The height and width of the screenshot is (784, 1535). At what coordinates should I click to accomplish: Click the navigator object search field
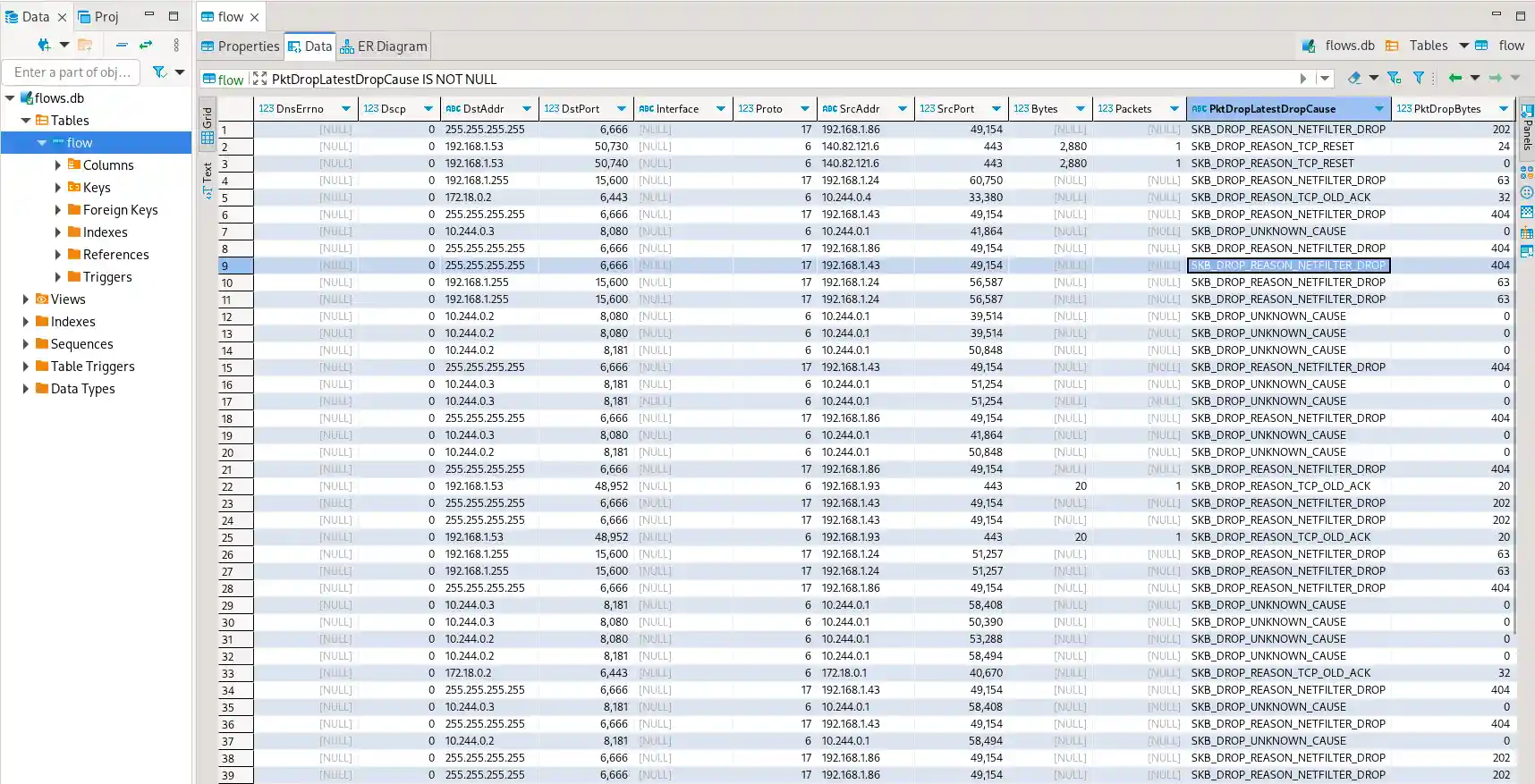(x=73, y=72)
